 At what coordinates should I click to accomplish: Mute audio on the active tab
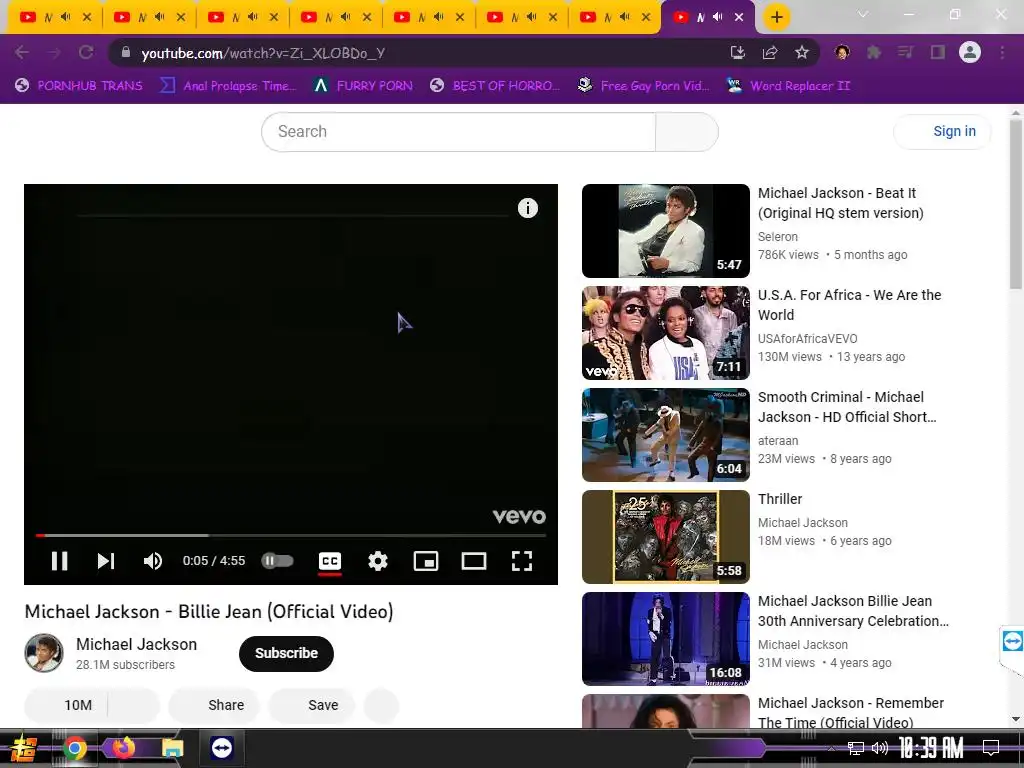(x=718, y=17)
